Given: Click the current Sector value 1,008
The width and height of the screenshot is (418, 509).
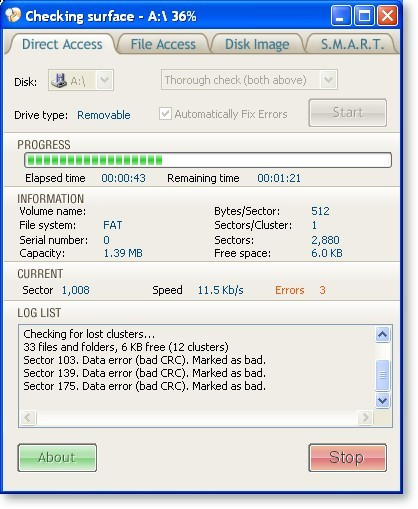Looking at the screenshot, I should 76,290.
